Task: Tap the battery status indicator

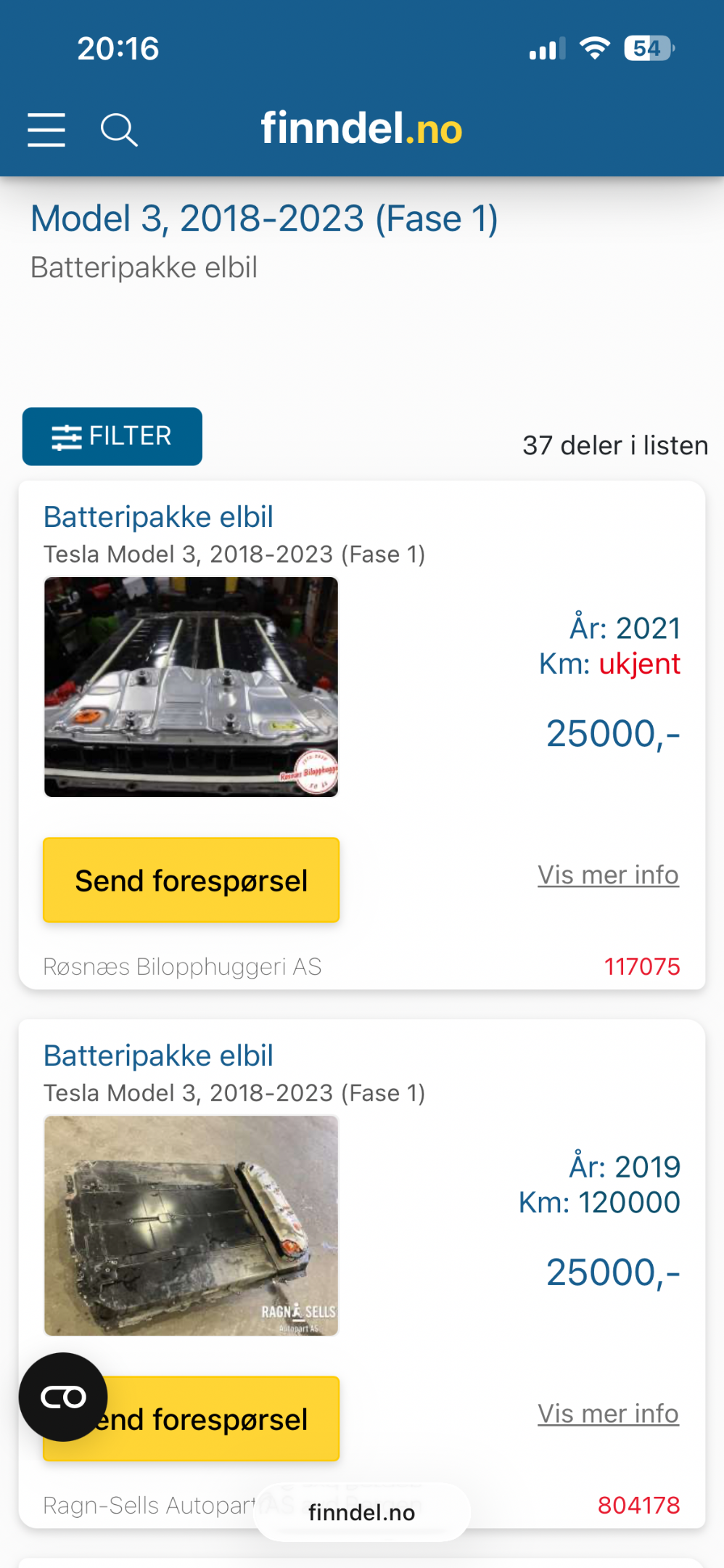Action: (649, 49)
